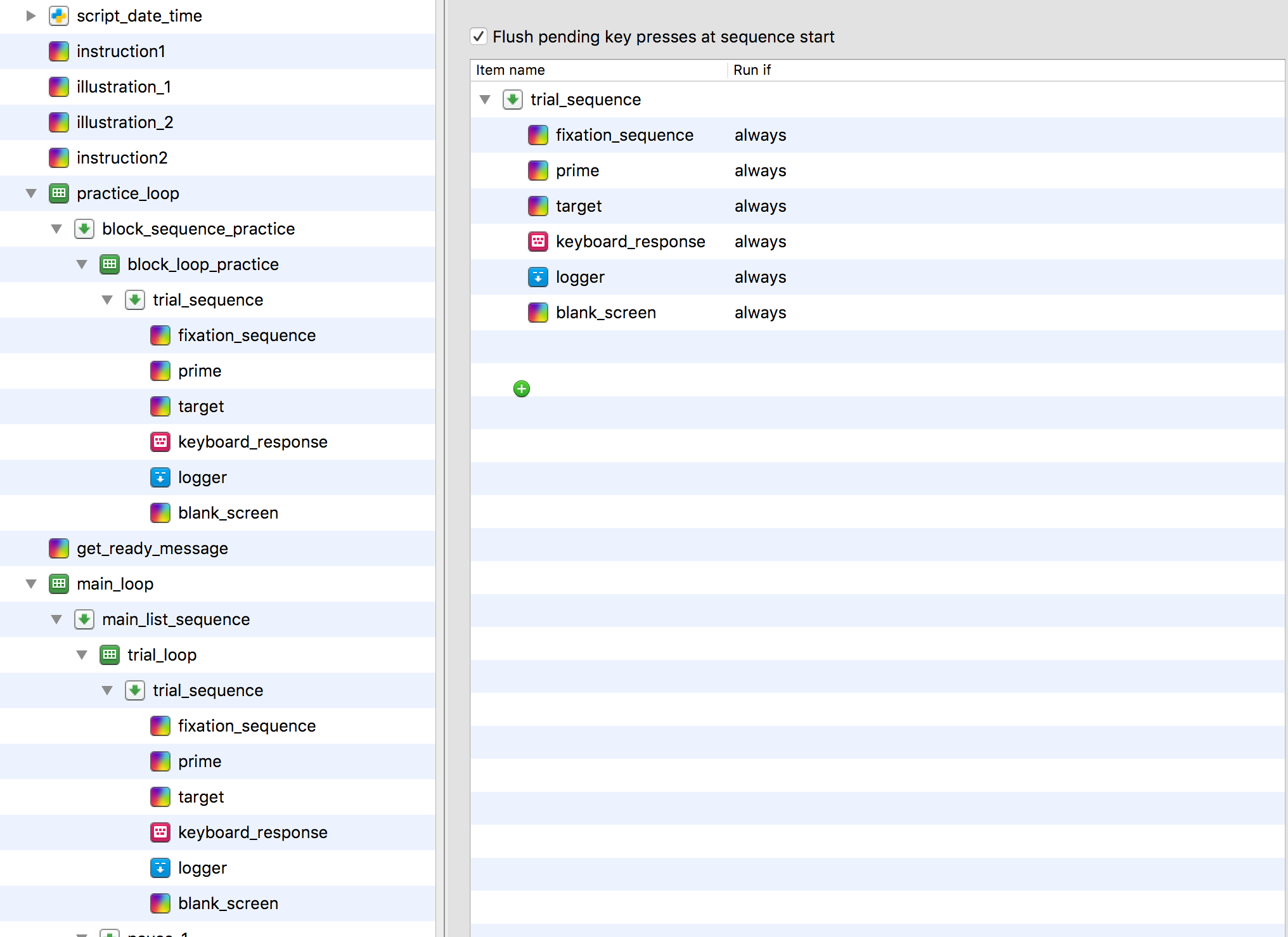Click the illustration_2 sketchpad icon
1288x937 pixels.
(x=59, y=122)
